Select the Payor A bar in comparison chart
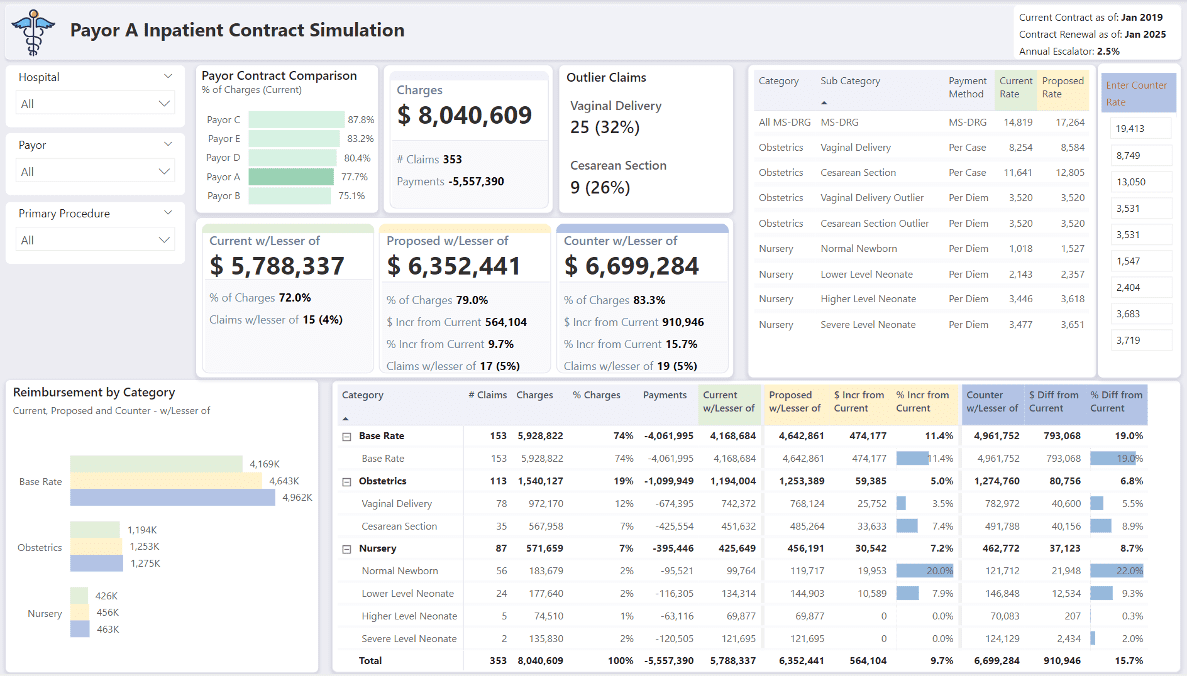The width and height of the screenshot is (1188, 676). [x=291, y=177]
